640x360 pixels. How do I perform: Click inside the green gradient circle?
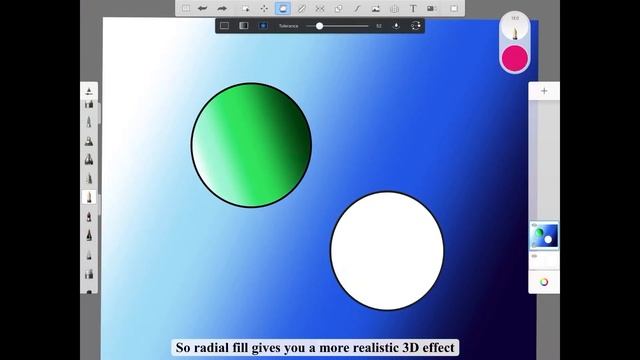click(251, 145)
